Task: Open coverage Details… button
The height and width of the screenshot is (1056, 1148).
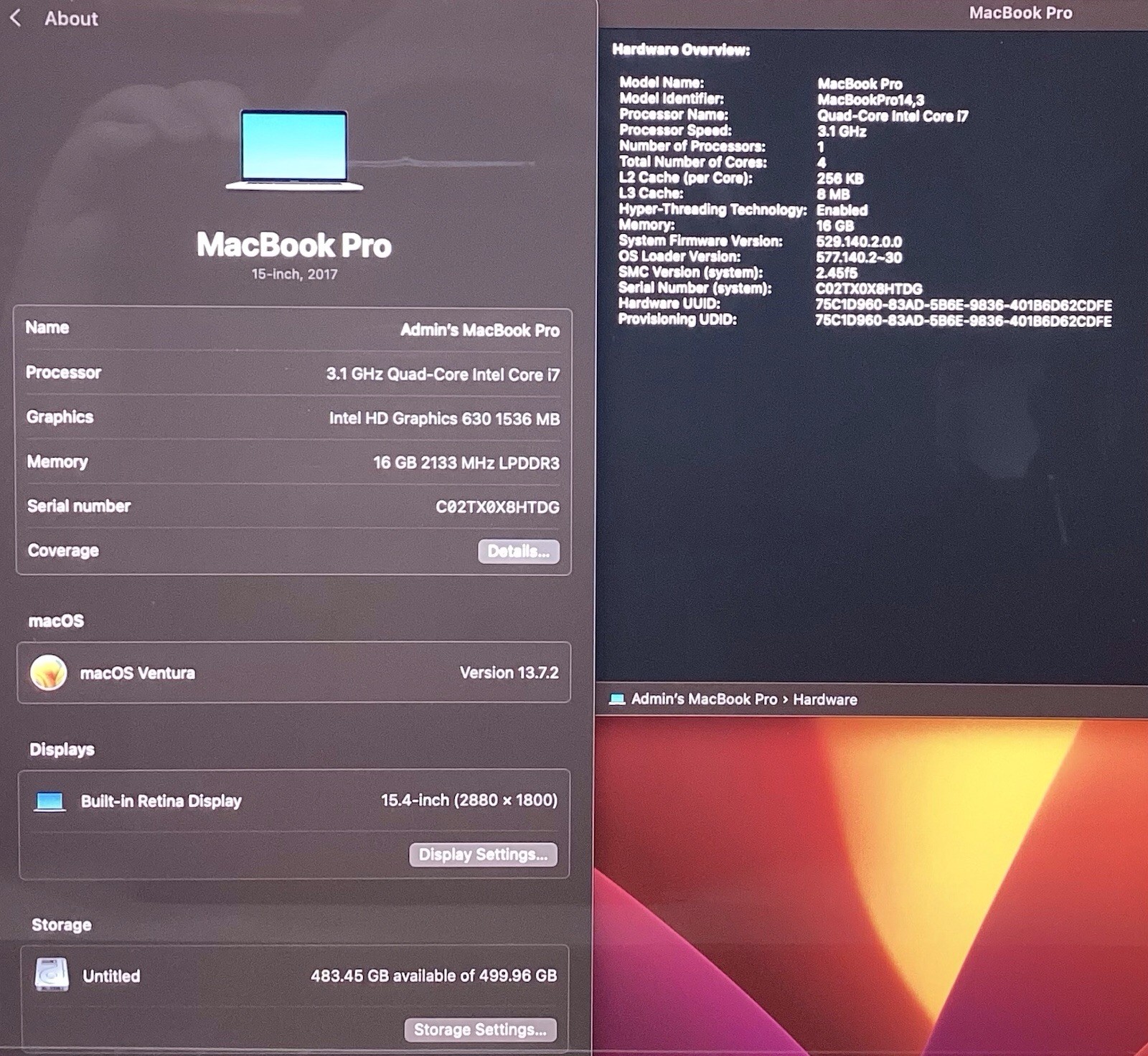Action: click(x=519, y=551)
